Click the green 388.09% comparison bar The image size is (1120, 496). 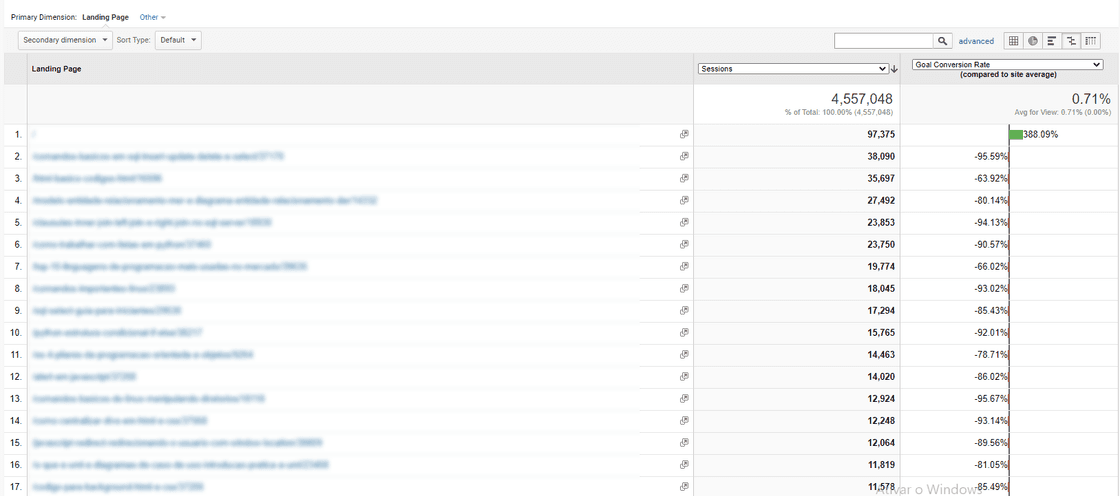[1016, 134]
